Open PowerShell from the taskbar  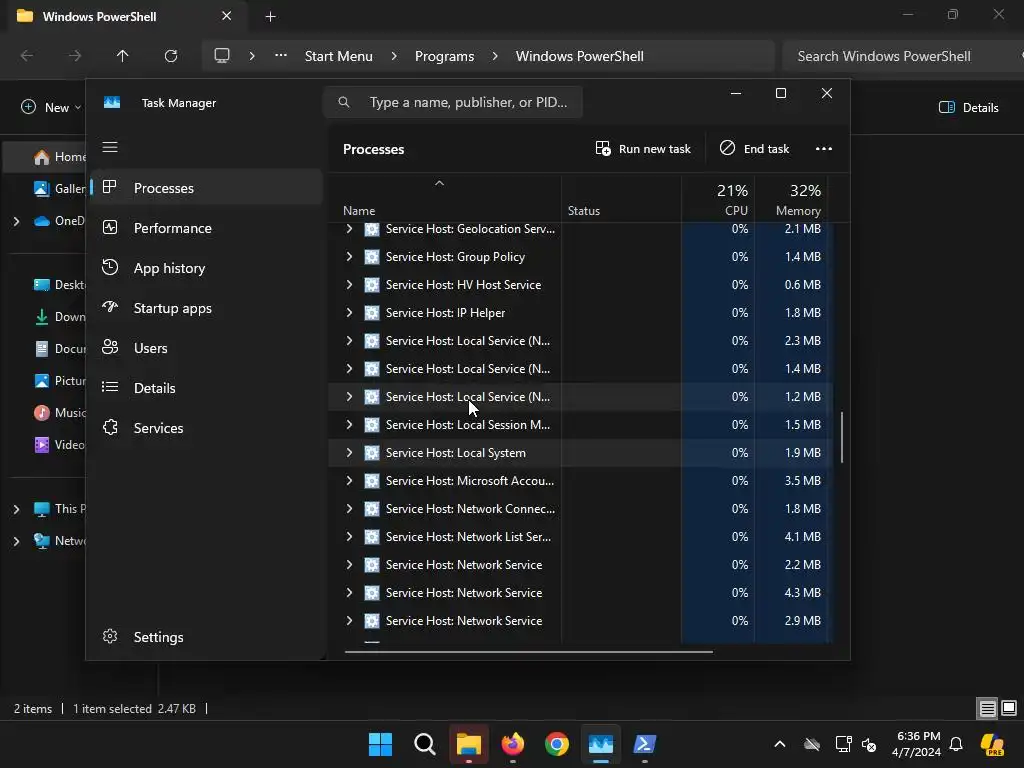645,744
